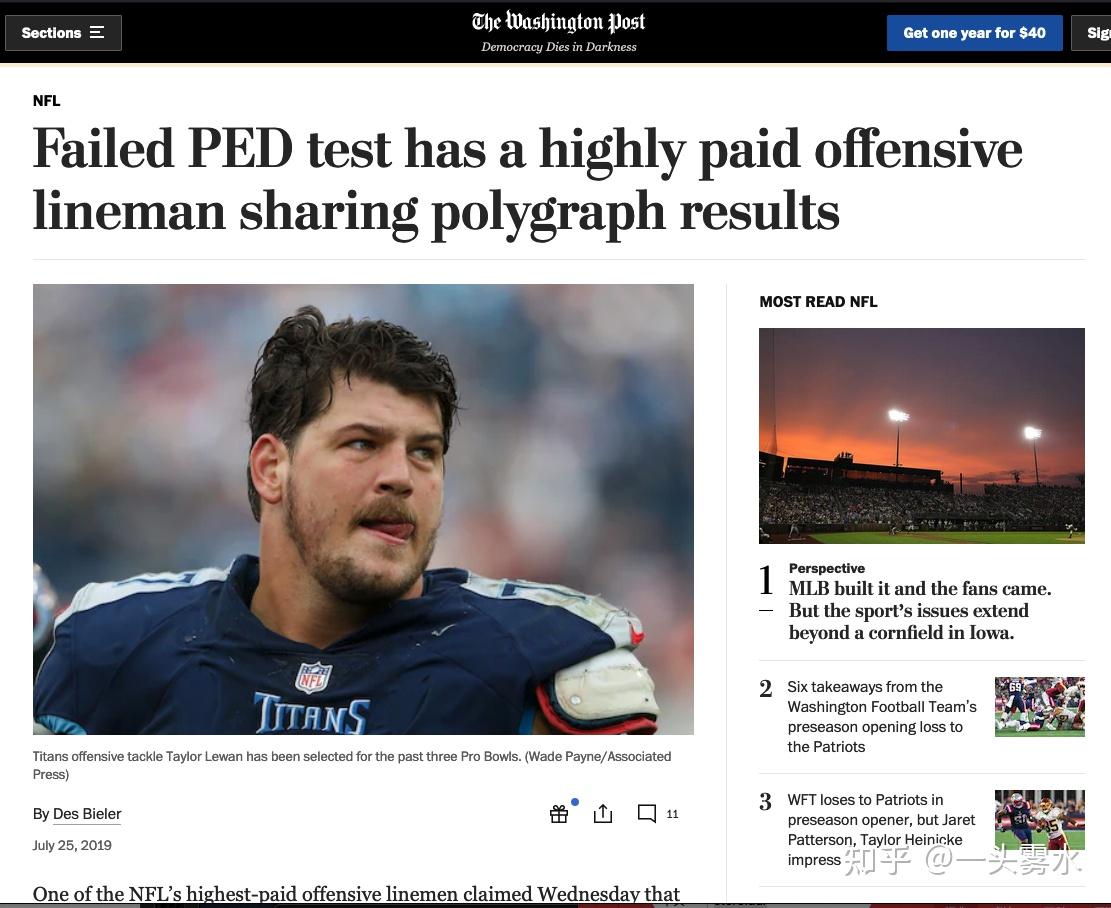Click the Washington Post logo
The width and height of the screenshot is (1111, 908).
click(558, 23)
